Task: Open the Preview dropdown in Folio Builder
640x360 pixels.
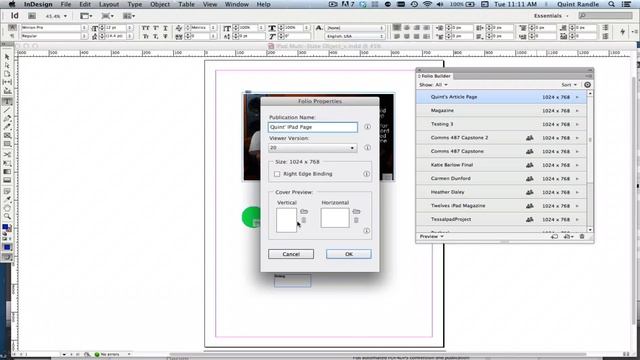Action: [431, 236]
